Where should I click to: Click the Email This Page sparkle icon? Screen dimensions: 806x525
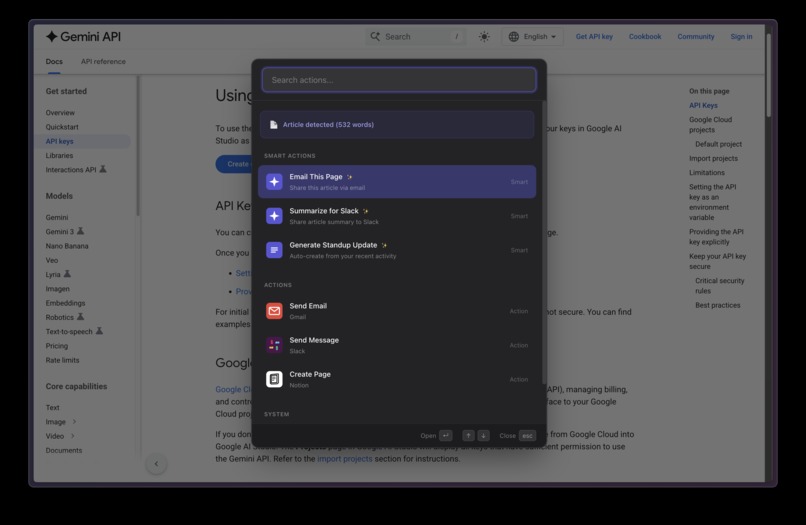pos(274,182)
